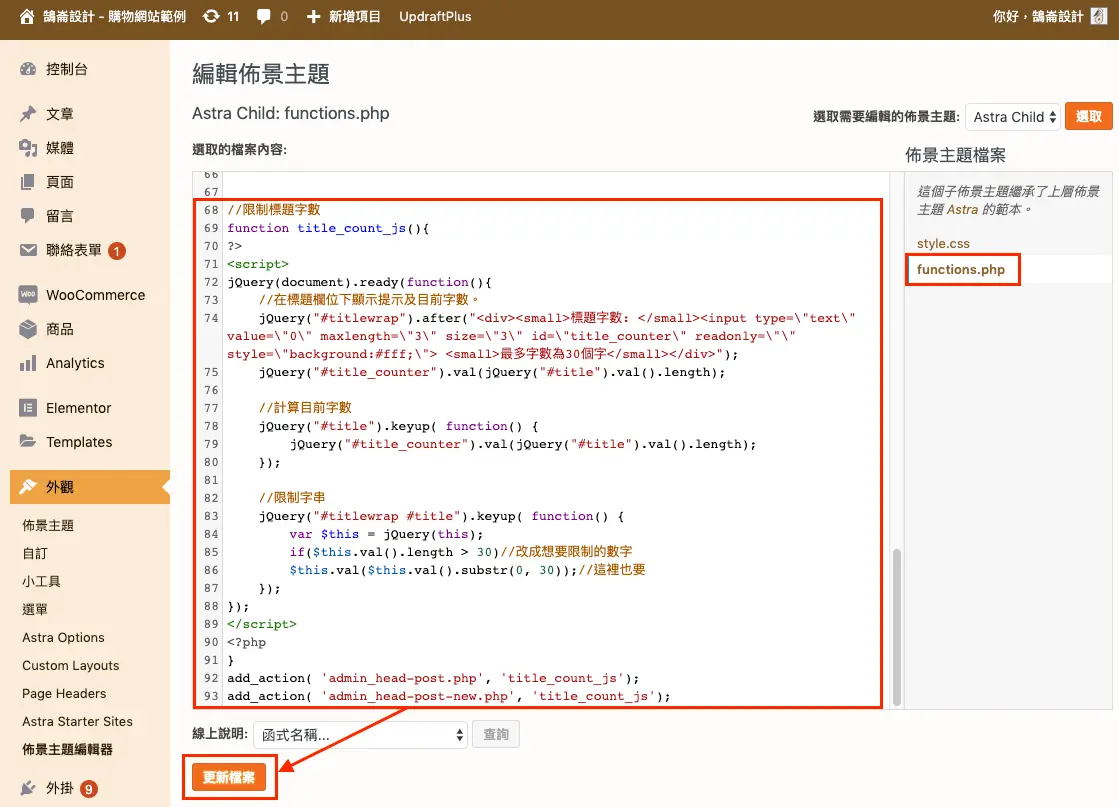Click the 控制台 dashboard icon

28,69
